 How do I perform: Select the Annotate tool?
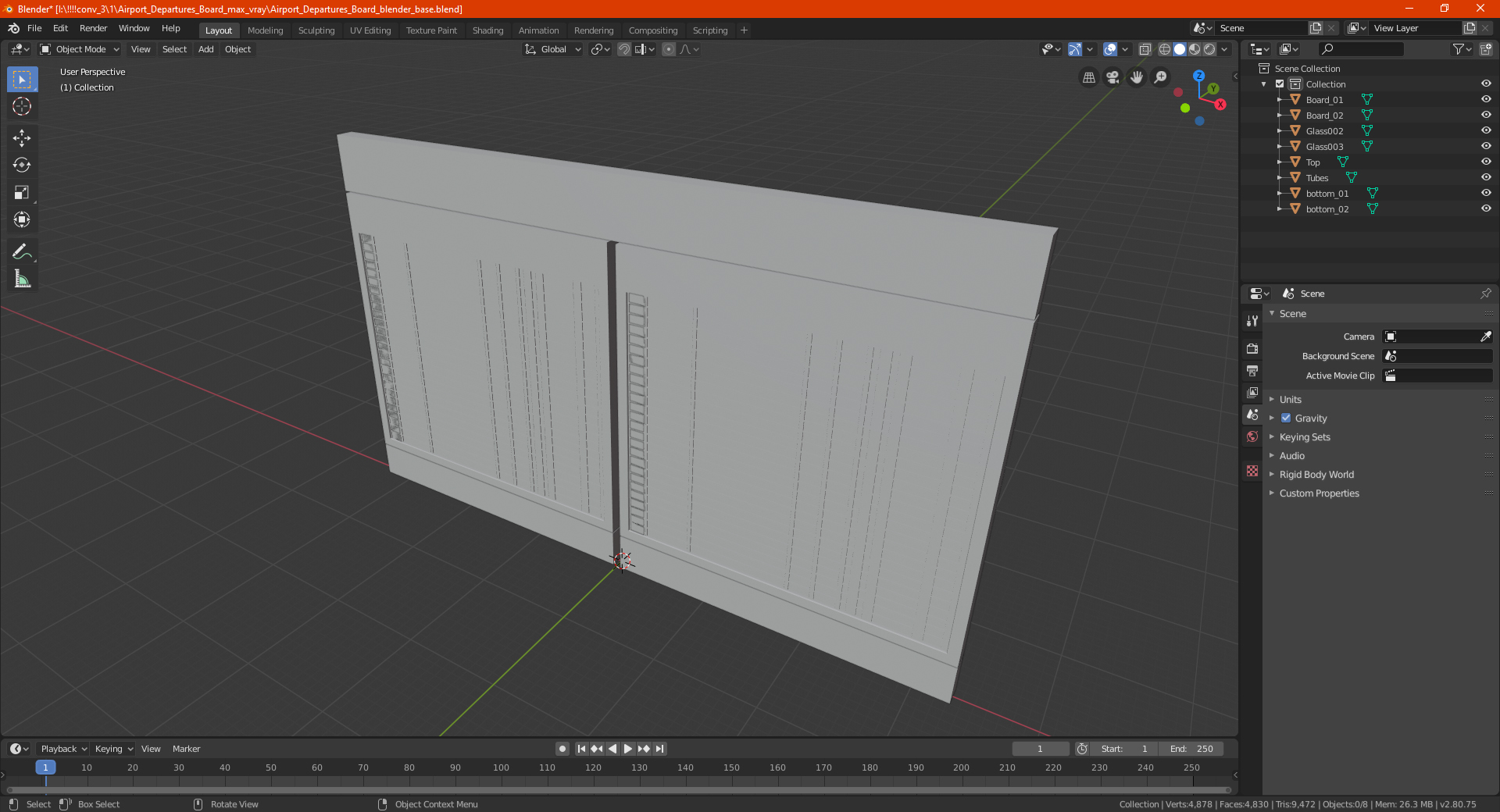coord(22,251)
